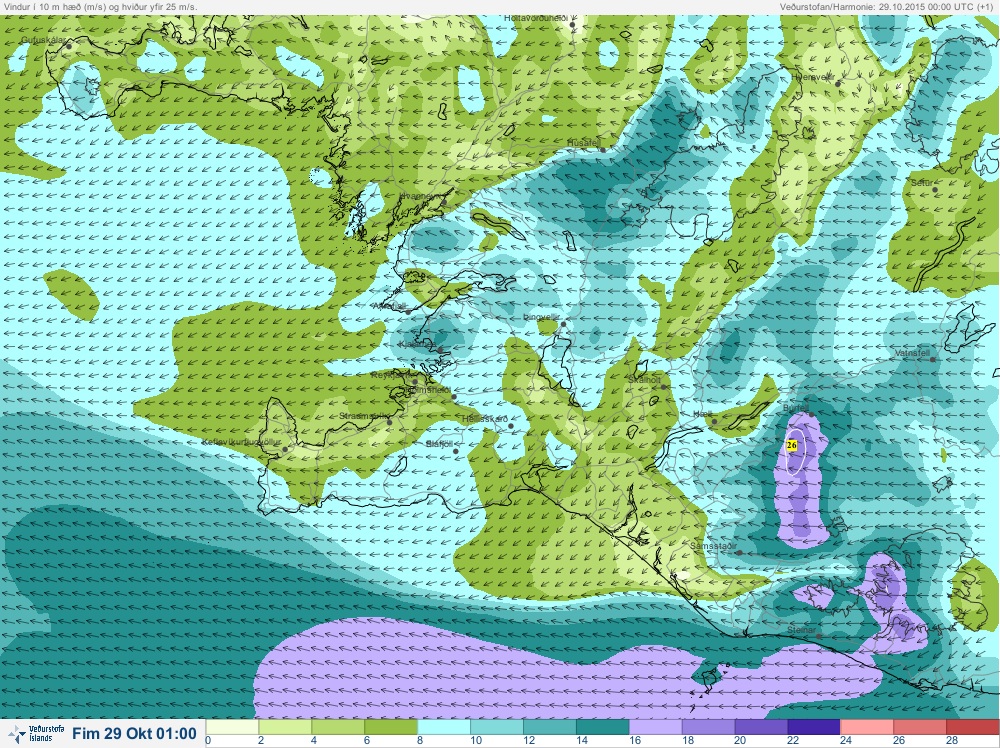Select the Hæll station dot
Screen dimensions: 1000x748
click(x=715, y=421)
